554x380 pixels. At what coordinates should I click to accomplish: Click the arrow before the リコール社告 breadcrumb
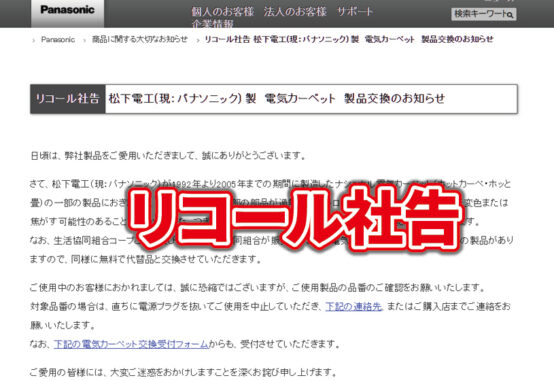tap(198, 40)
